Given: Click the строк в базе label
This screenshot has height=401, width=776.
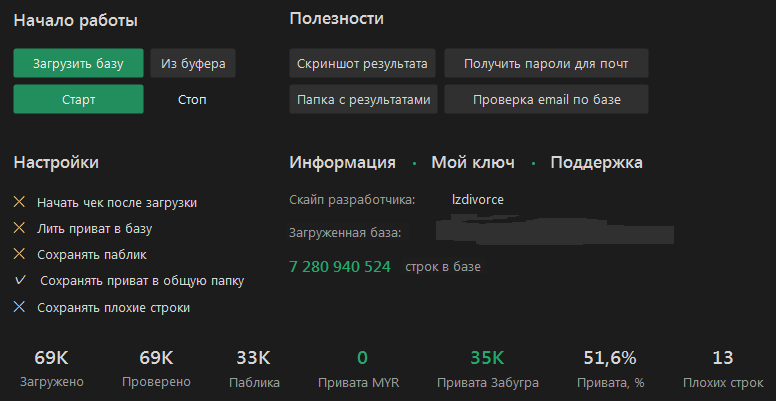Looking at the screenshot, I should (x=443, y=267).
